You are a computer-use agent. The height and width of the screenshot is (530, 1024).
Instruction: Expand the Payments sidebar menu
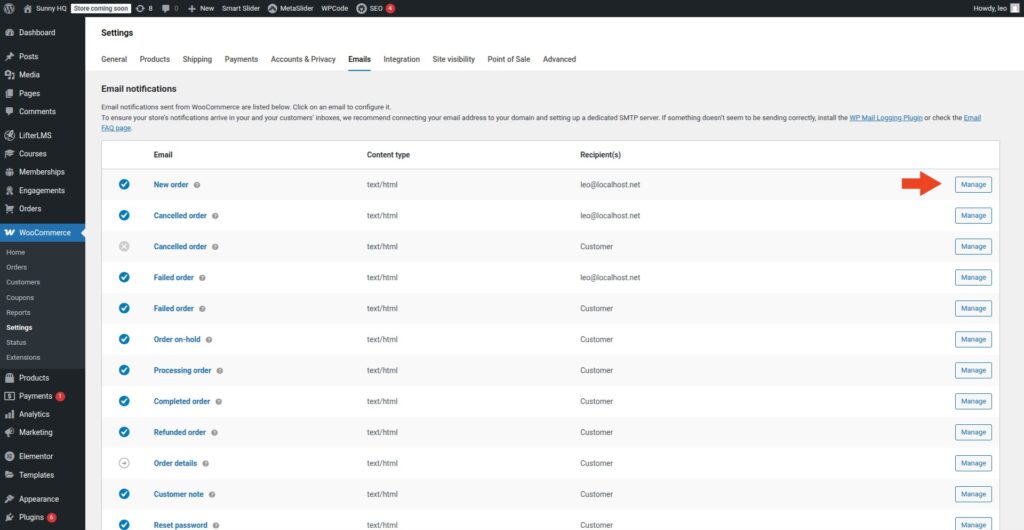35,396
